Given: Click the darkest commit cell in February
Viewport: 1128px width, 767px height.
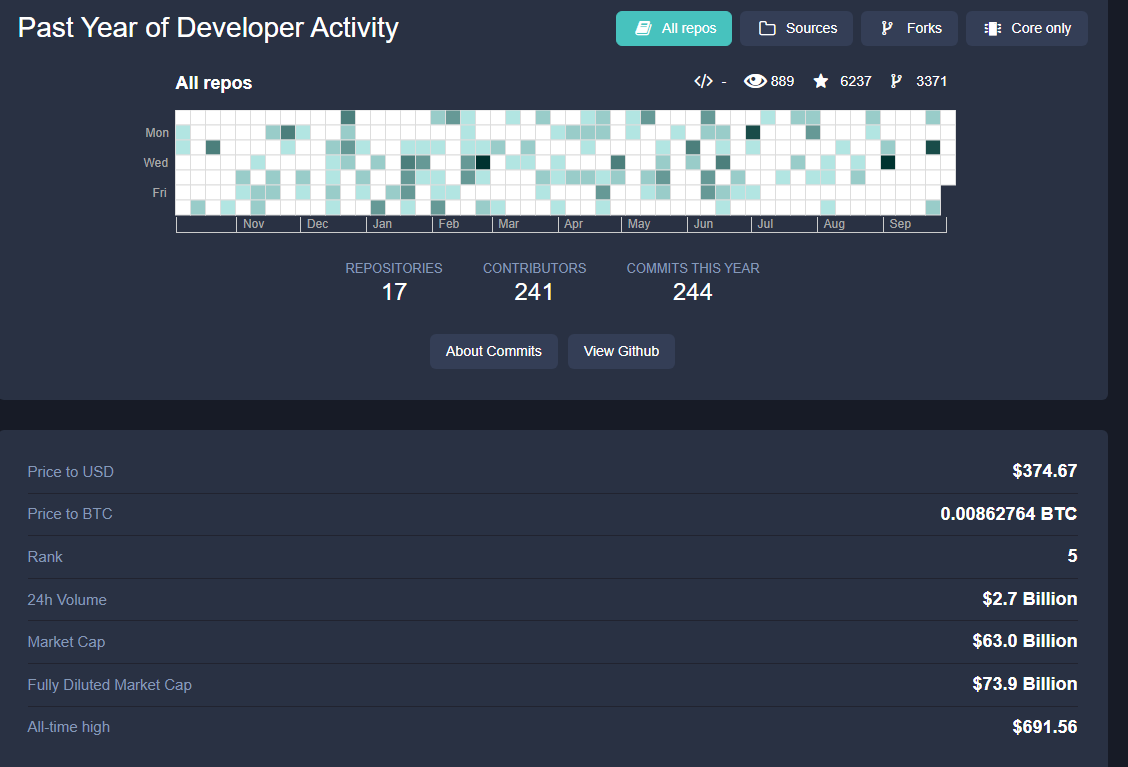Looking at the screenshot, I should (483, 163).
